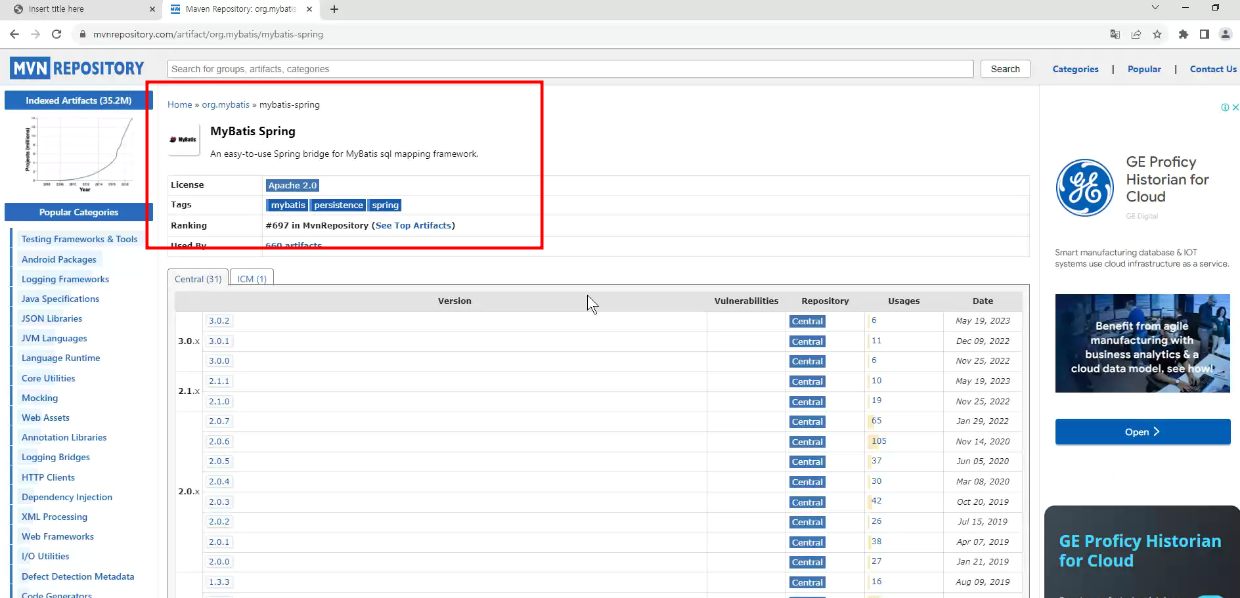Click the MVN Repository logo

tap(77, 68)
